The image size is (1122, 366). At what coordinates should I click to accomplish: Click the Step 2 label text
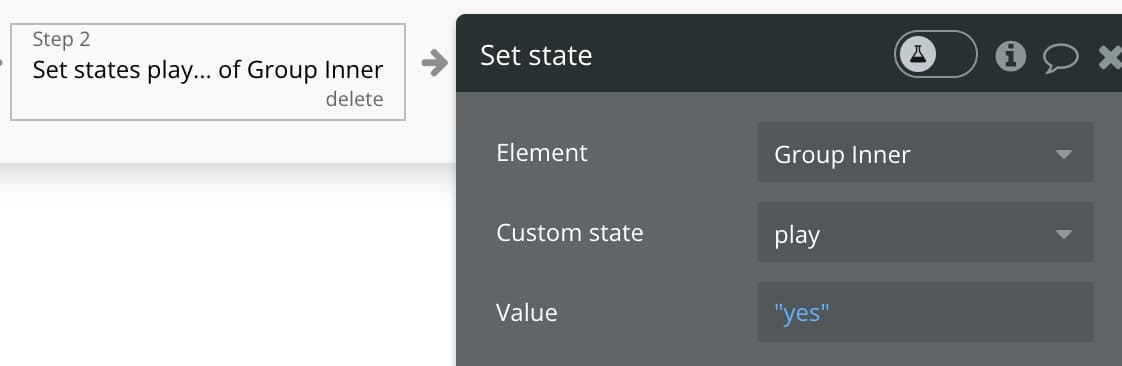[62, 39]
